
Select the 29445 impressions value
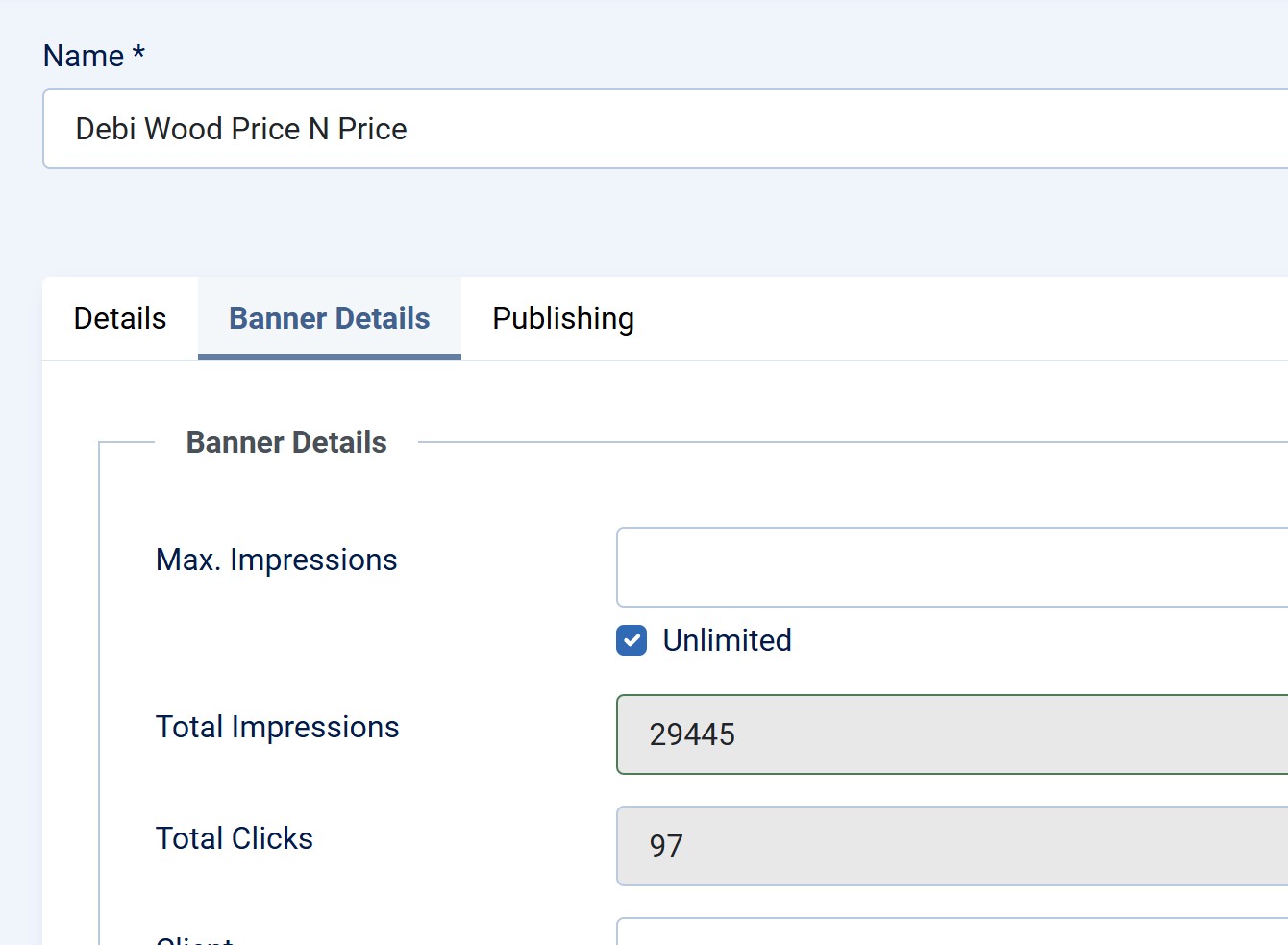pos(692,734)
